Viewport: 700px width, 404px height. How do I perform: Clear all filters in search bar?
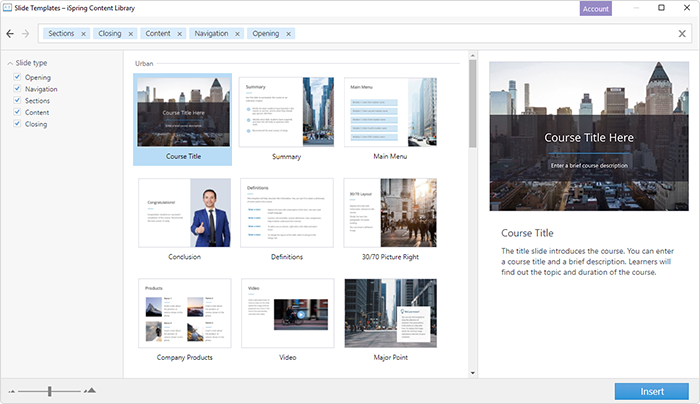(x=682, y=33)
